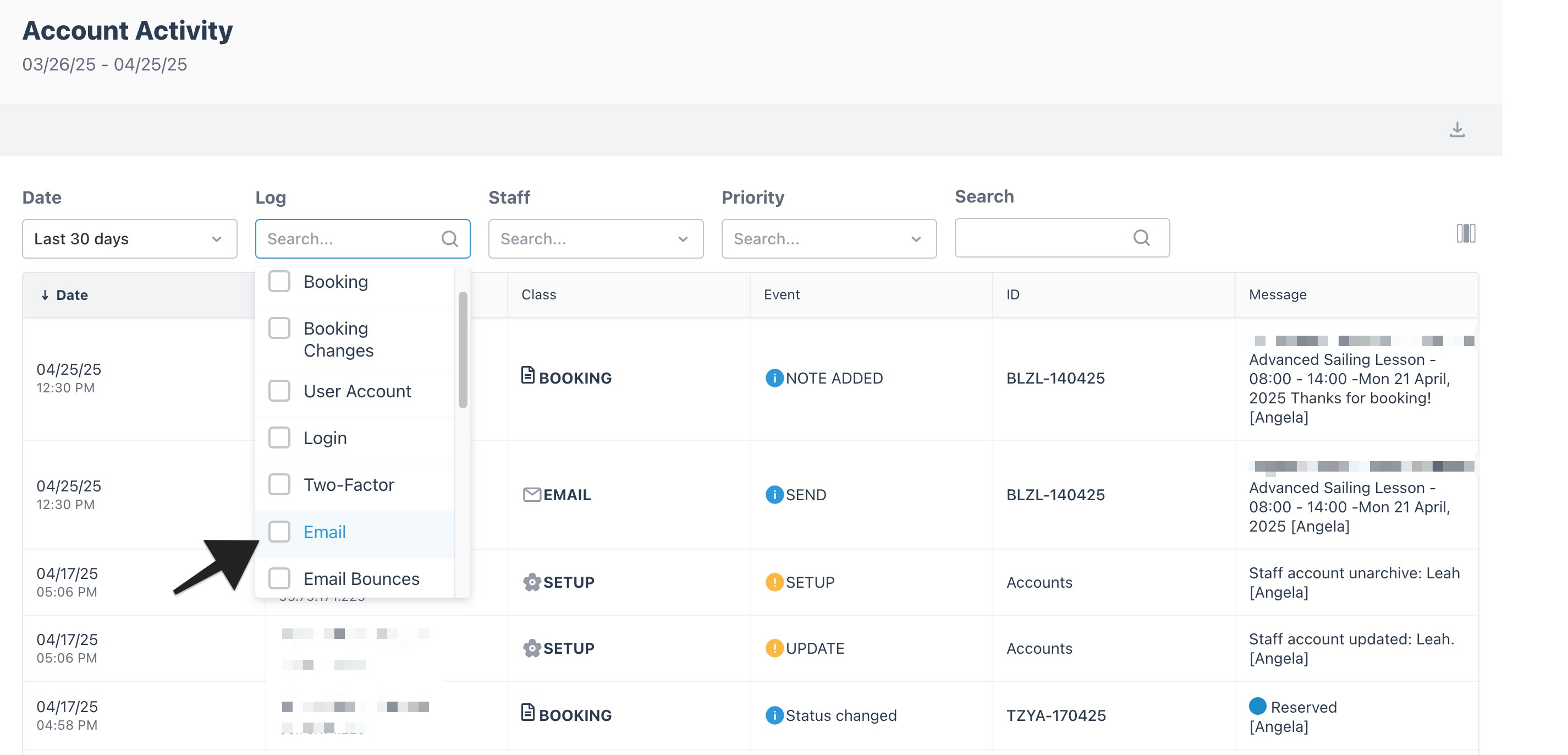Choose Booking option label in Log list
This screenshot has height=755, width=1568.
335,282
